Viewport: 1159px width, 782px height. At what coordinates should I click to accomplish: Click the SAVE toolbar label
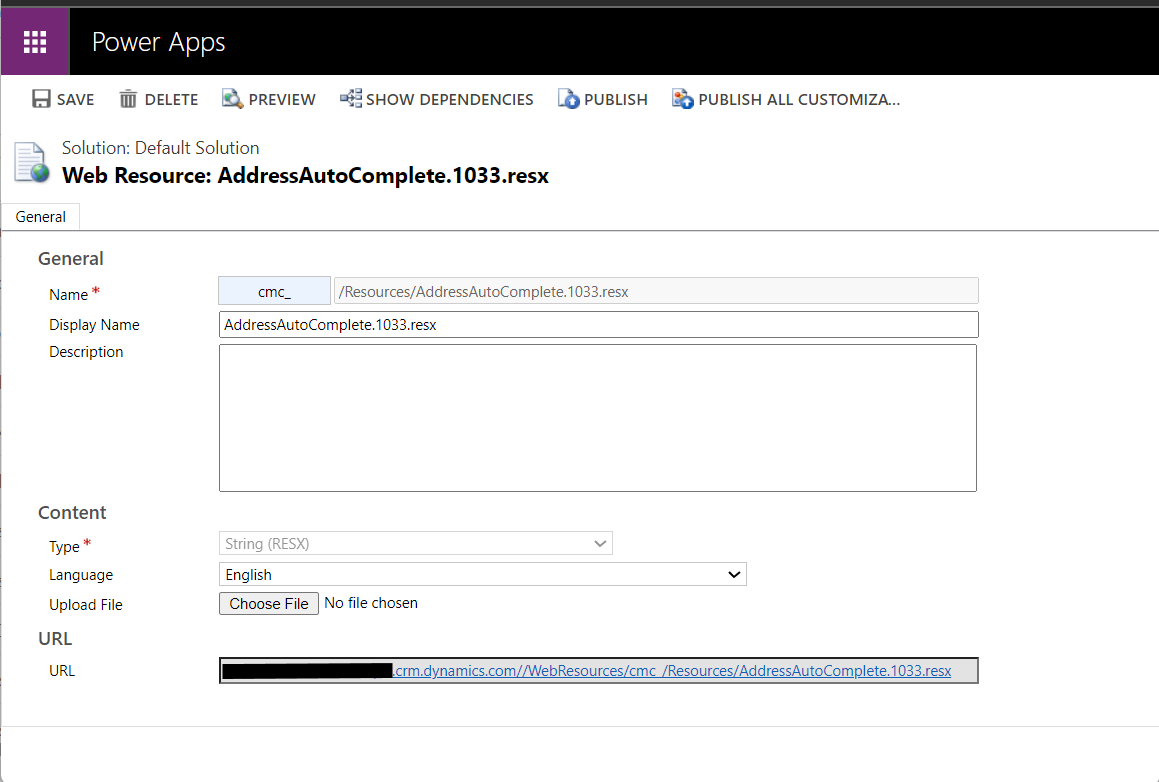(x=75, y=100)
